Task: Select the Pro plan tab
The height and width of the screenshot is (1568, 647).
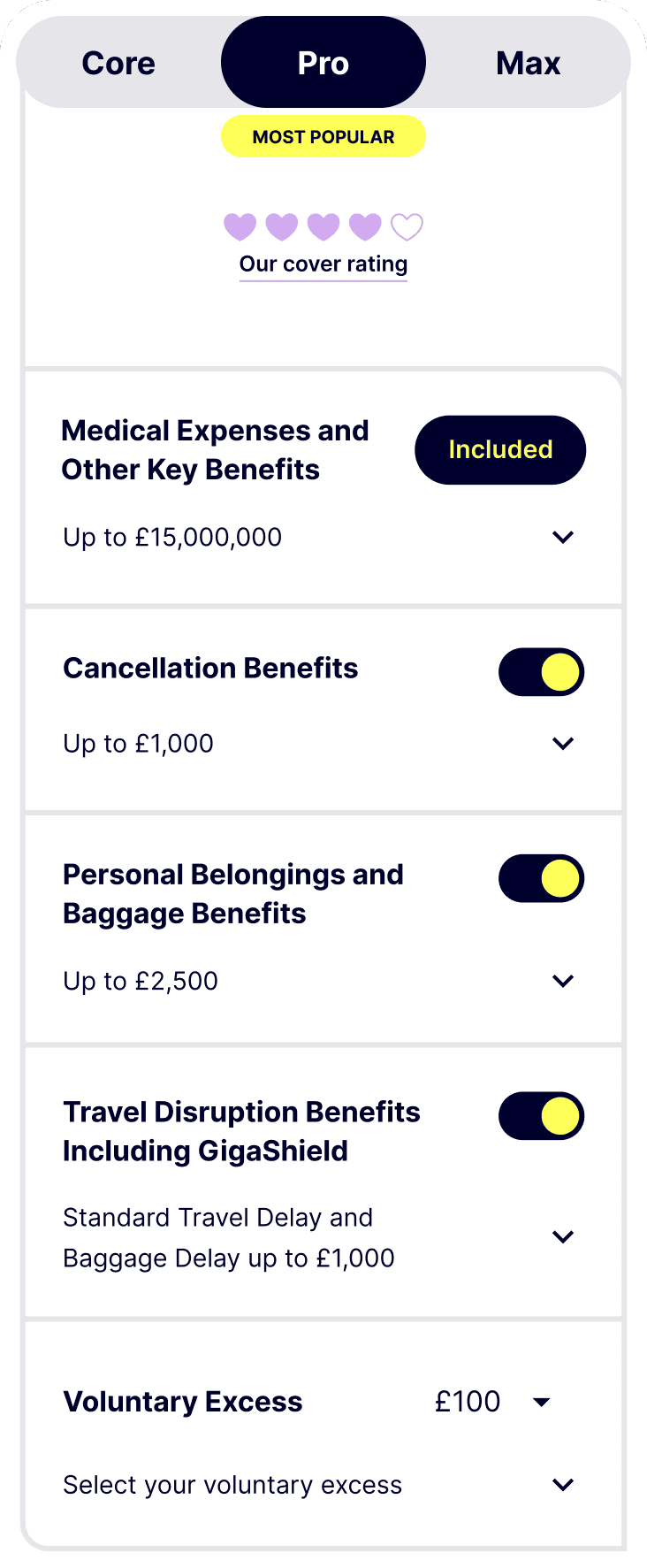Action: click(323, 62)
